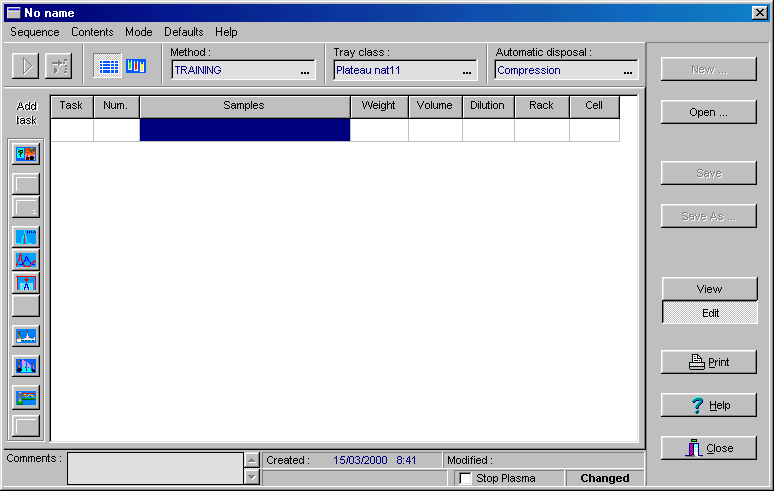Add the single blue peak profile task
Image resolution: width=774 pixels, height=491 pixels.
tap(26, 237)
